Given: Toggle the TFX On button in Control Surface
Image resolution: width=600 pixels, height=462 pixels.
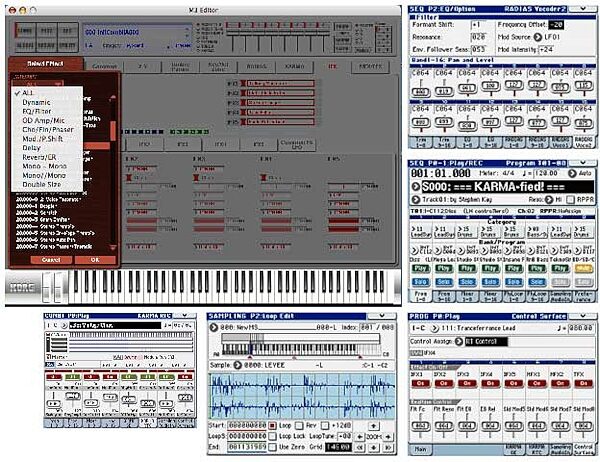Looking at the screenshot, I should pos(583,383).
